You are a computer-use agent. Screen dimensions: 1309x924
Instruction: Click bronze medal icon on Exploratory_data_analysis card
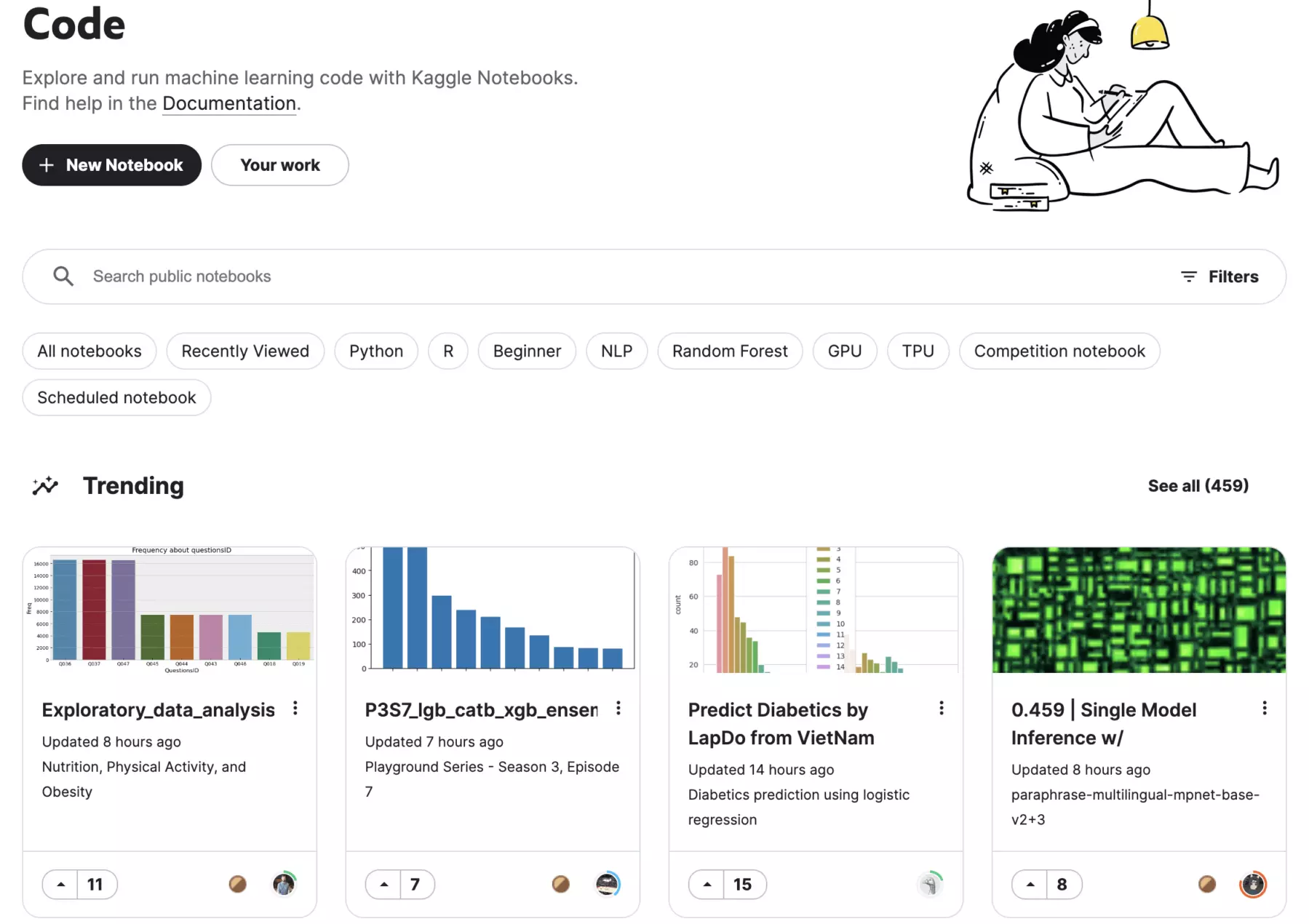[x=237, y=884]
